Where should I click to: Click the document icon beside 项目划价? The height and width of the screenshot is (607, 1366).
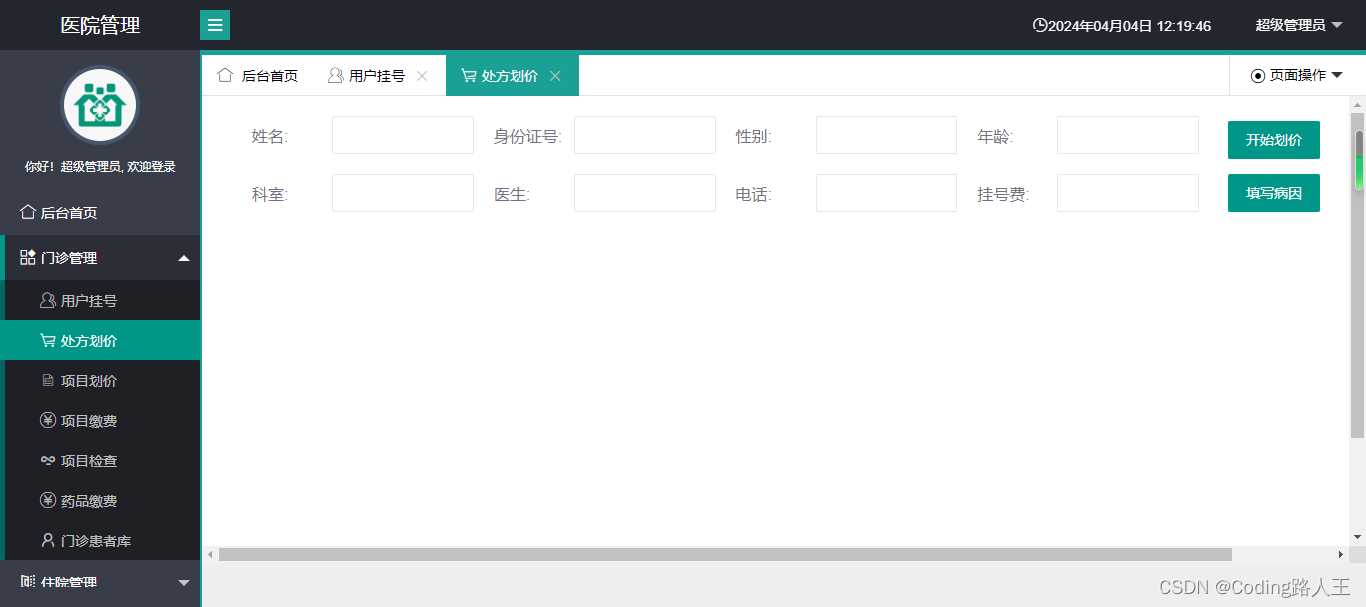(47, 381)
